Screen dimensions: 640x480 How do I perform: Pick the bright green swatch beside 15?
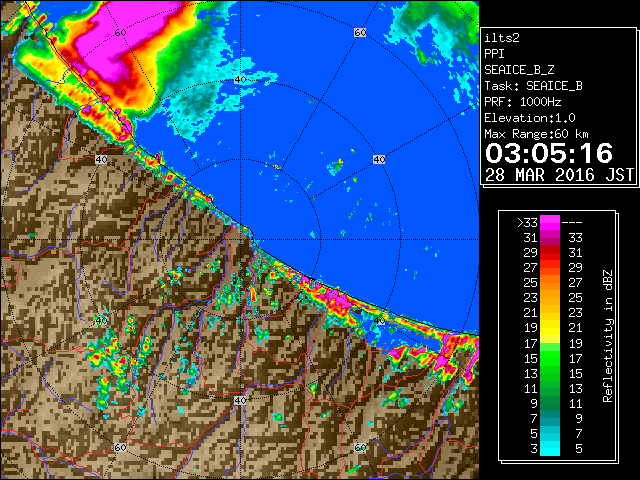tap(550, 358)
